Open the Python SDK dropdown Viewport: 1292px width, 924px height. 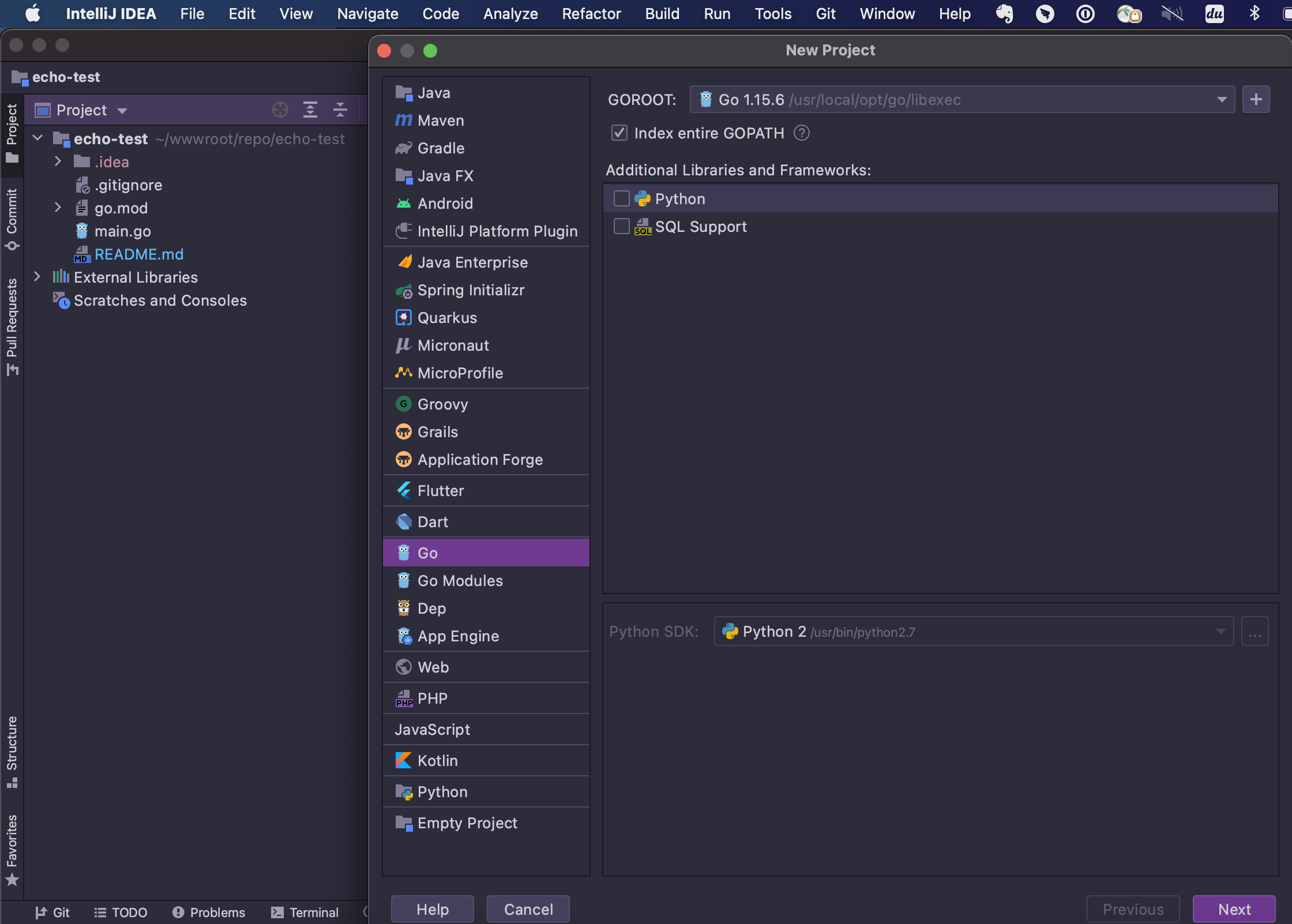click(974, 632)
